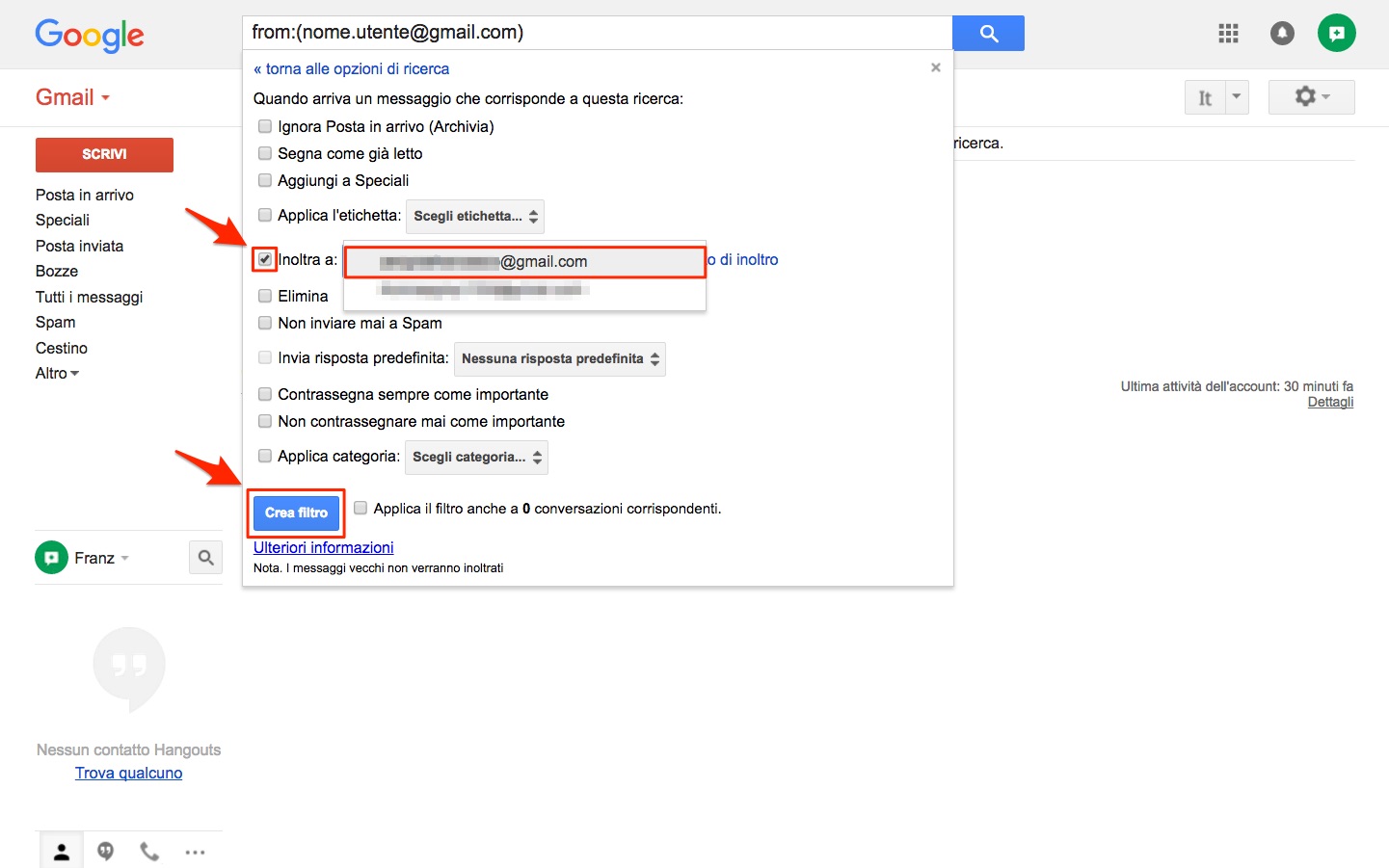
Task: Select the Hangouts contacts tab icon
Action: pyautogui.click(x=62, y=852)
